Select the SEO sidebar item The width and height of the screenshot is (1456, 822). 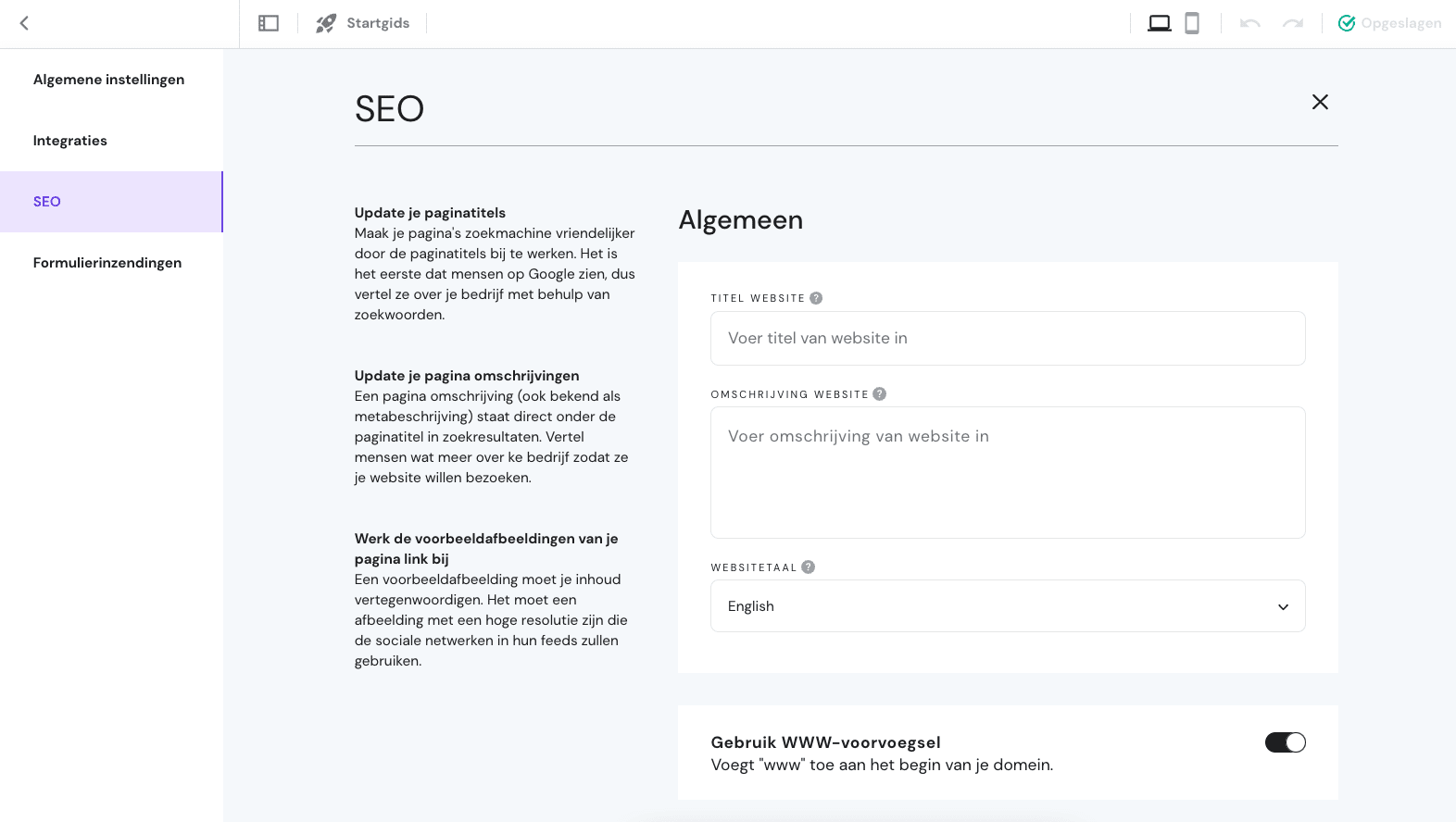(x=111, y=202)
